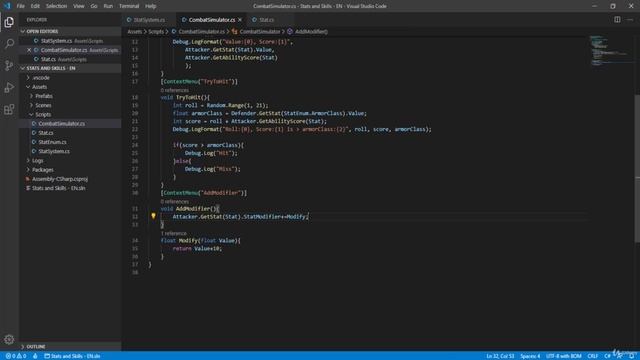The image size is (640, 360).
Task: Click 1 reference above Modify method
Action: tap(174, 233)
